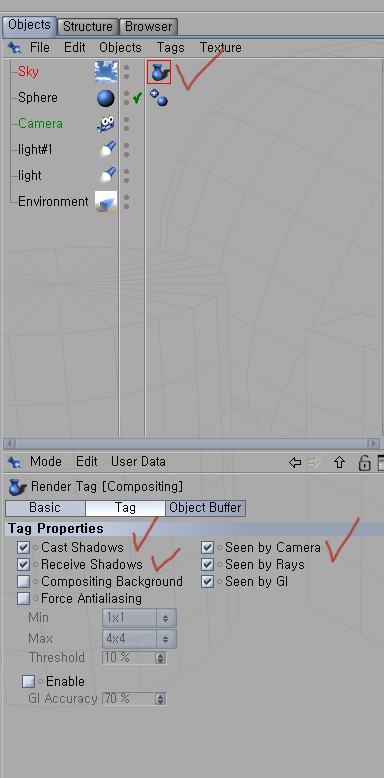Uncheck the Cast Shadows checkbox
Viewport: 384px width, 778px height.
point(23,548)
